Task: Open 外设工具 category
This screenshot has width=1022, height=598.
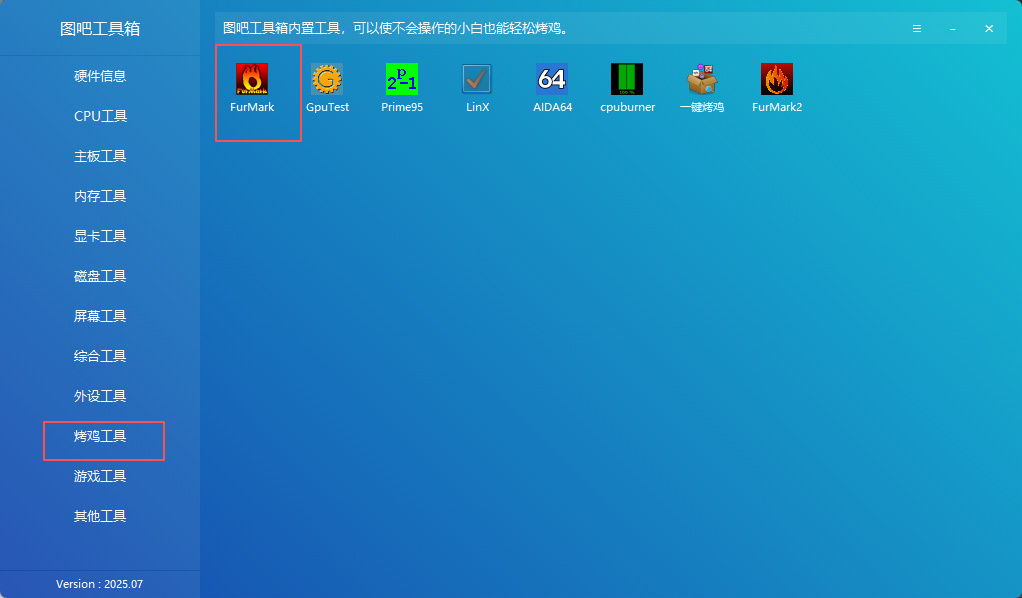Action: tap(100, 396)
